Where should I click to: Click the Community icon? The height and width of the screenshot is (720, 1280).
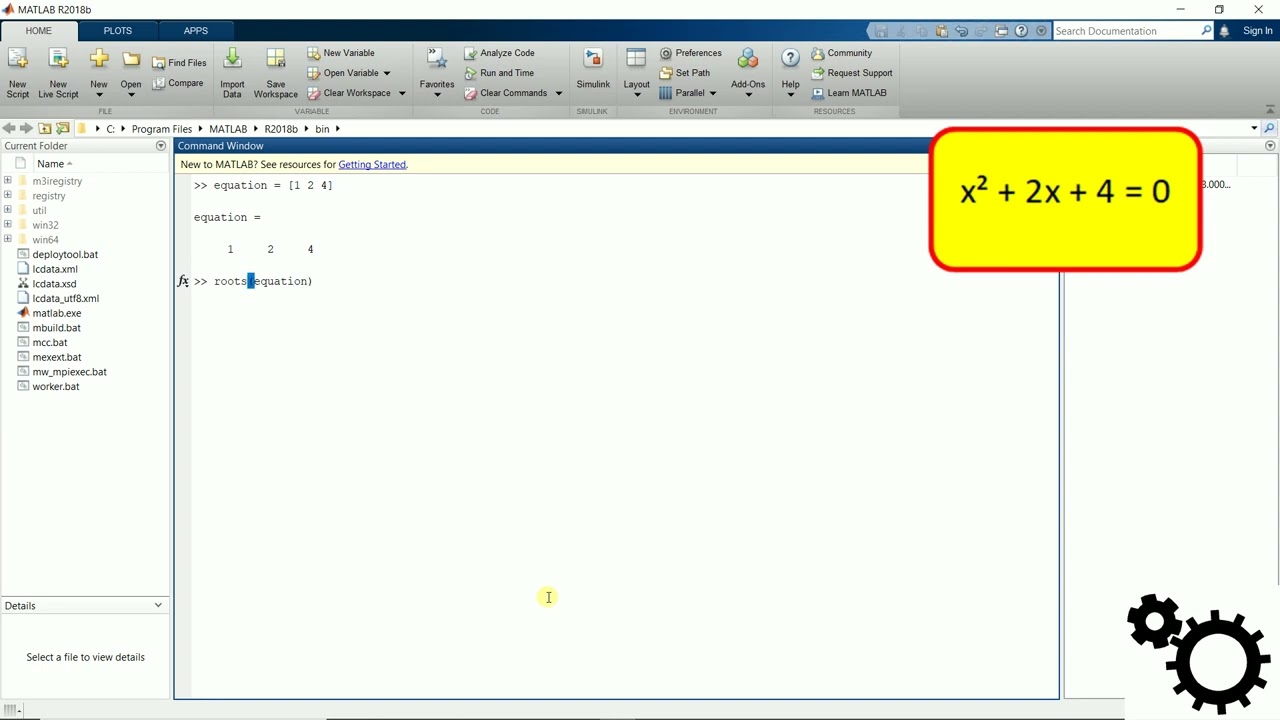(818, 53)
